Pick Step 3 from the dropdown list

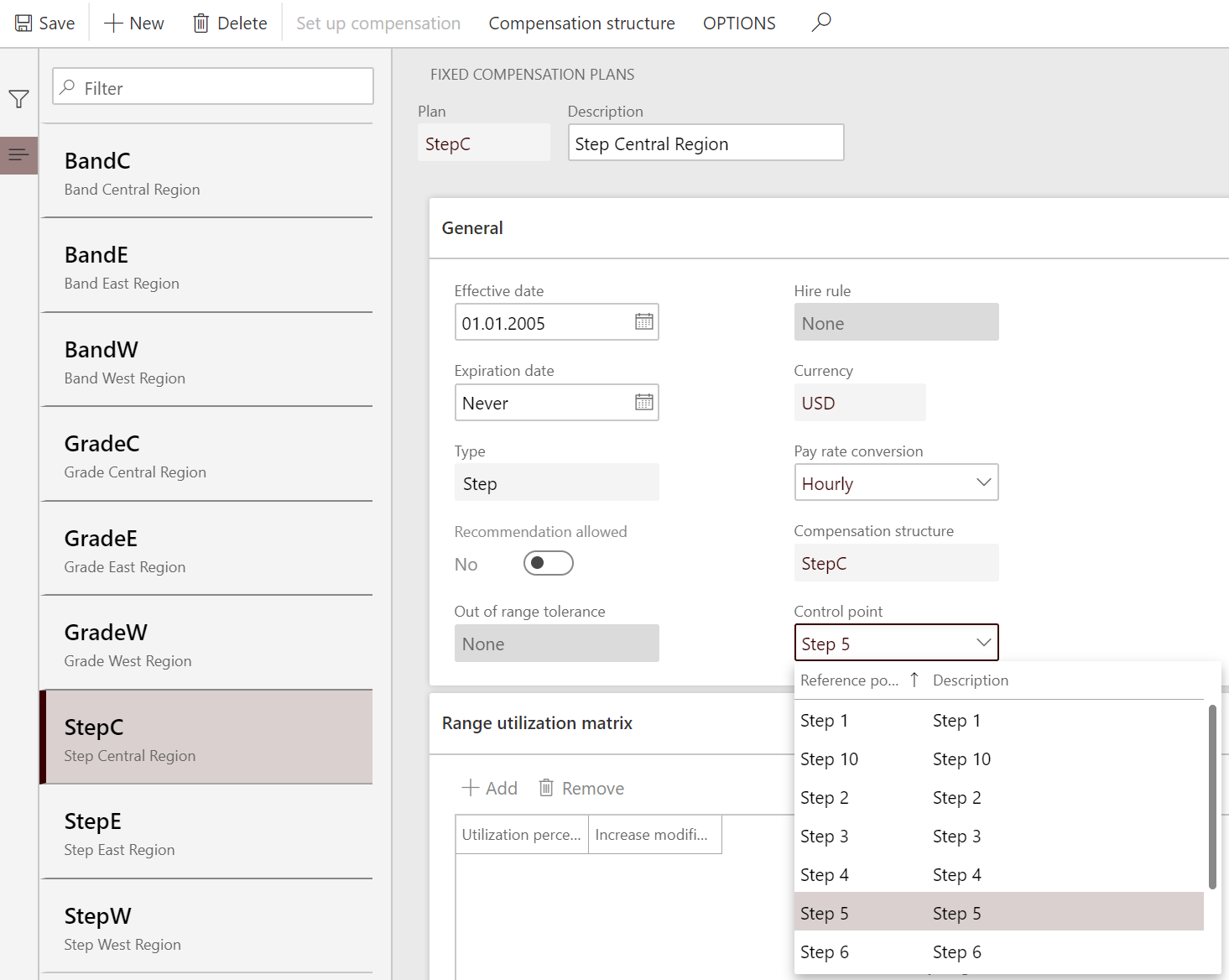coord(998,837)
